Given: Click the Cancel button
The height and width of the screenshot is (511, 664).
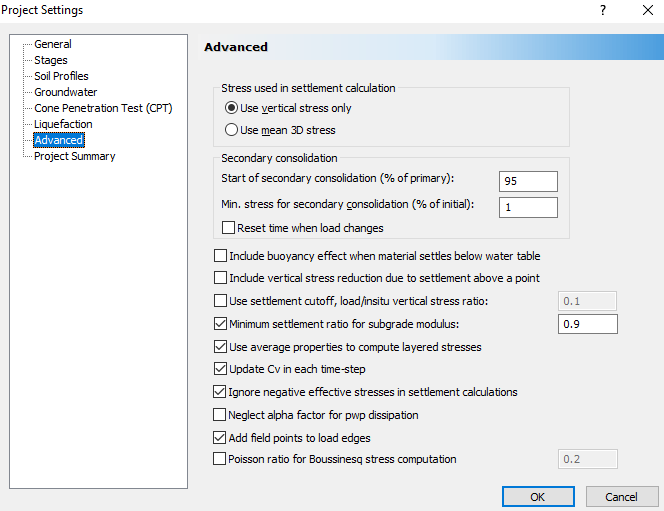Looking at the screenshot, I should tap(621, 496).
